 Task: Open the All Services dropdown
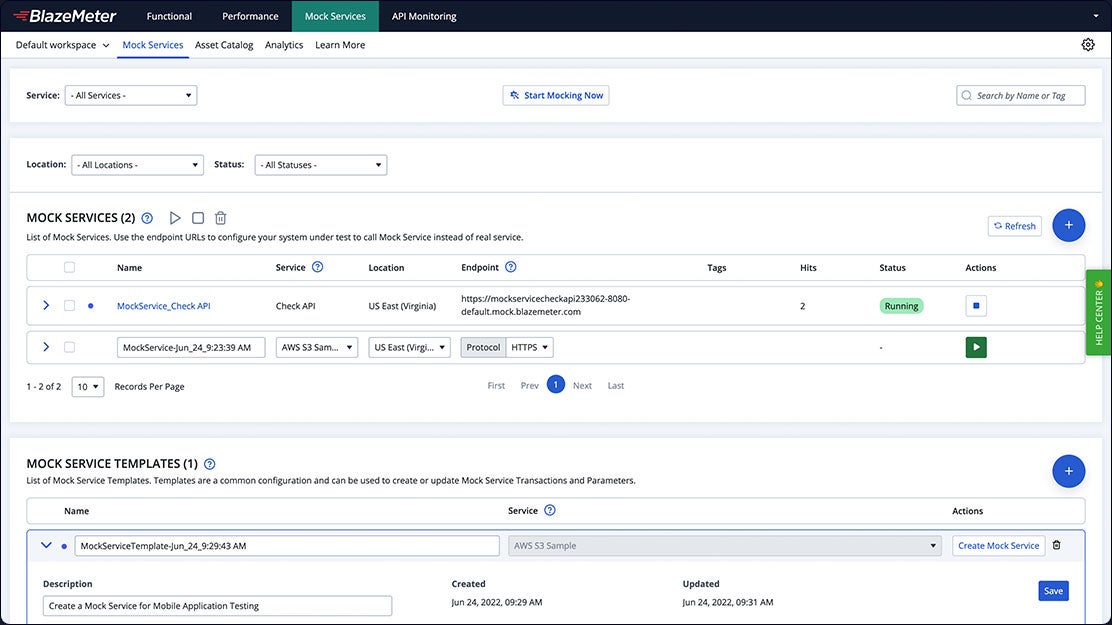click(x=130, y=95)
